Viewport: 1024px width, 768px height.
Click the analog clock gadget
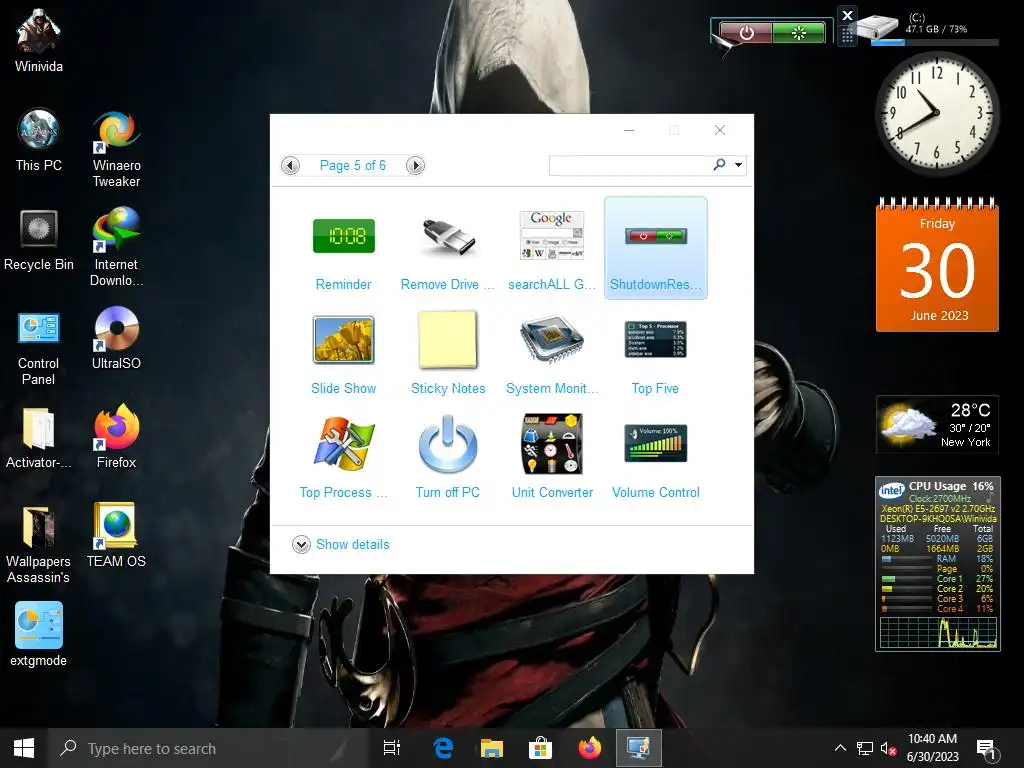[x=936, y=112]
